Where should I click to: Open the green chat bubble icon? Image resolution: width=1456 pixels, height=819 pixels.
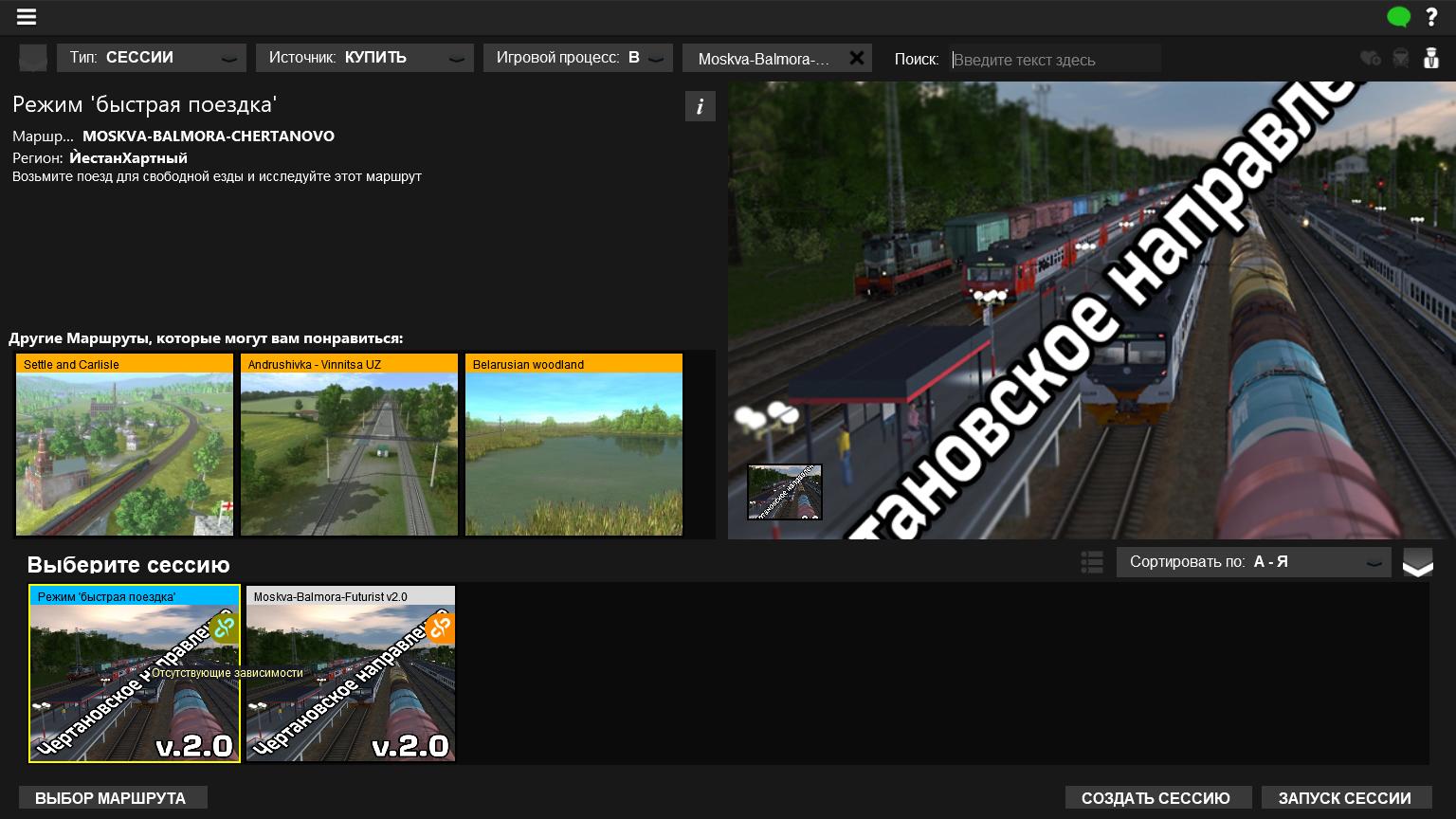coord(1398,17)
